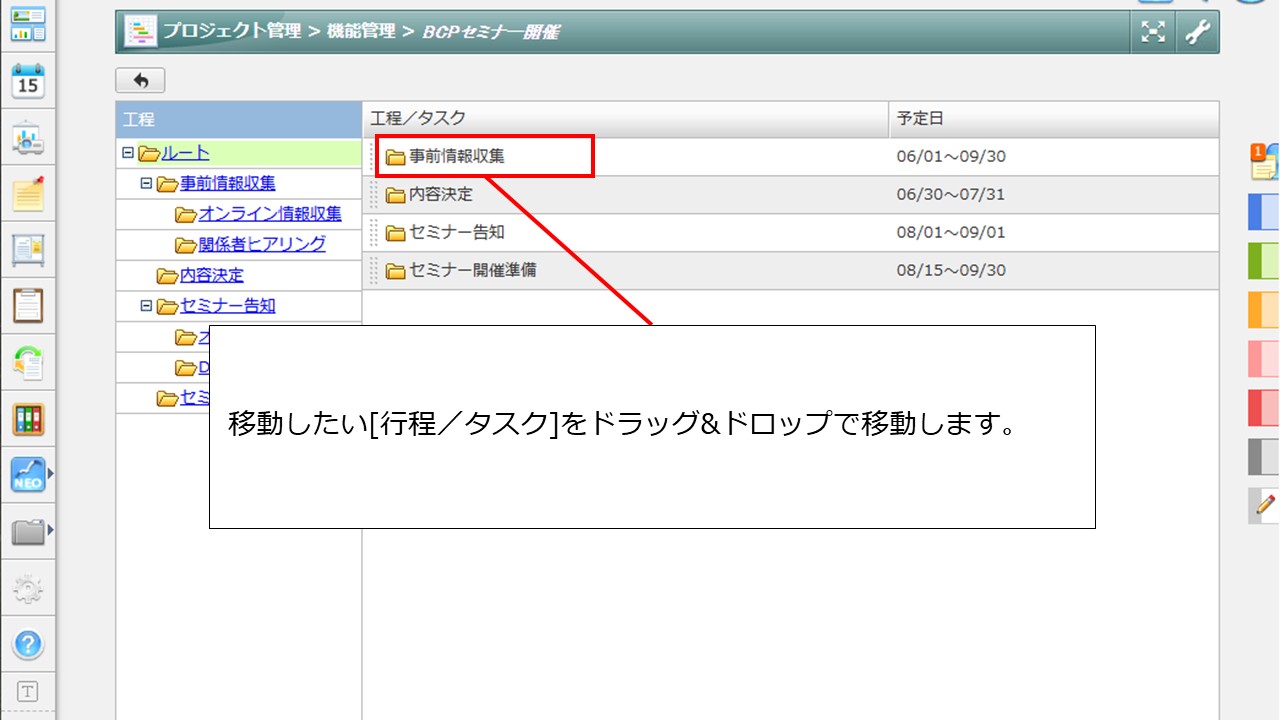The width and height of the screenshot is (1280, 720).
Task: Select 内容決定 in the left tree
Action: pyautogui.click(x=211, y=275)
